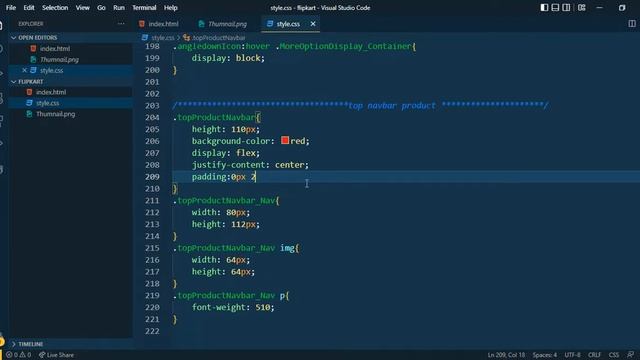The width and height of the screenshot is (640, 360).
Task: Click Ln 209, Col 18 in status bar
Action: (506, 355)
